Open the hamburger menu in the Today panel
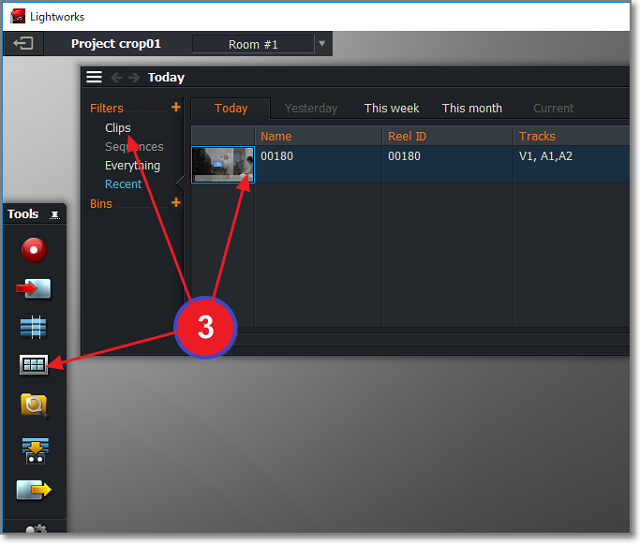 click(94, 77)
